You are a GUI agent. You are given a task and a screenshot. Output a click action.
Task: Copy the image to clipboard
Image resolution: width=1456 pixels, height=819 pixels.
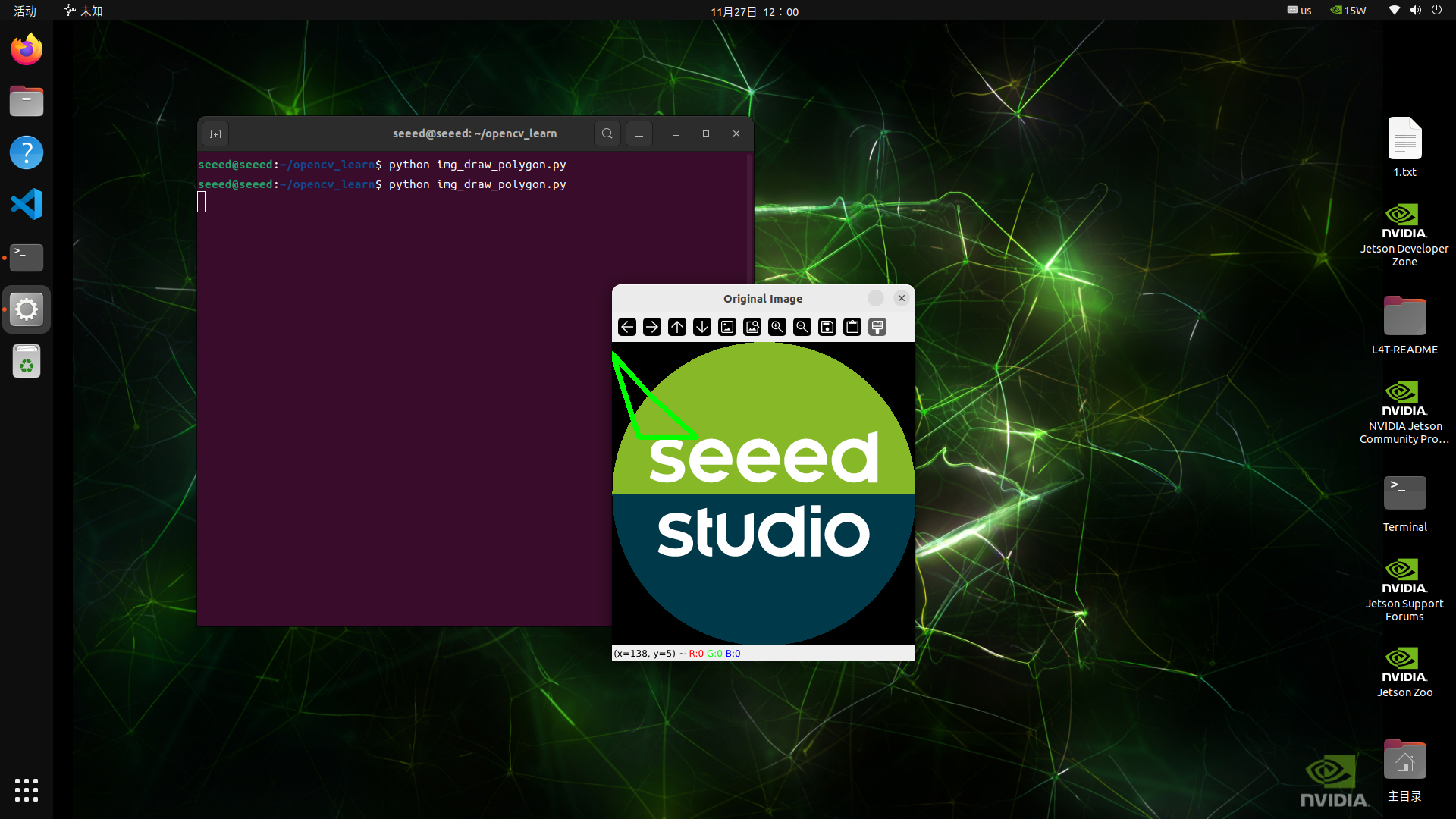coord(852,327)
